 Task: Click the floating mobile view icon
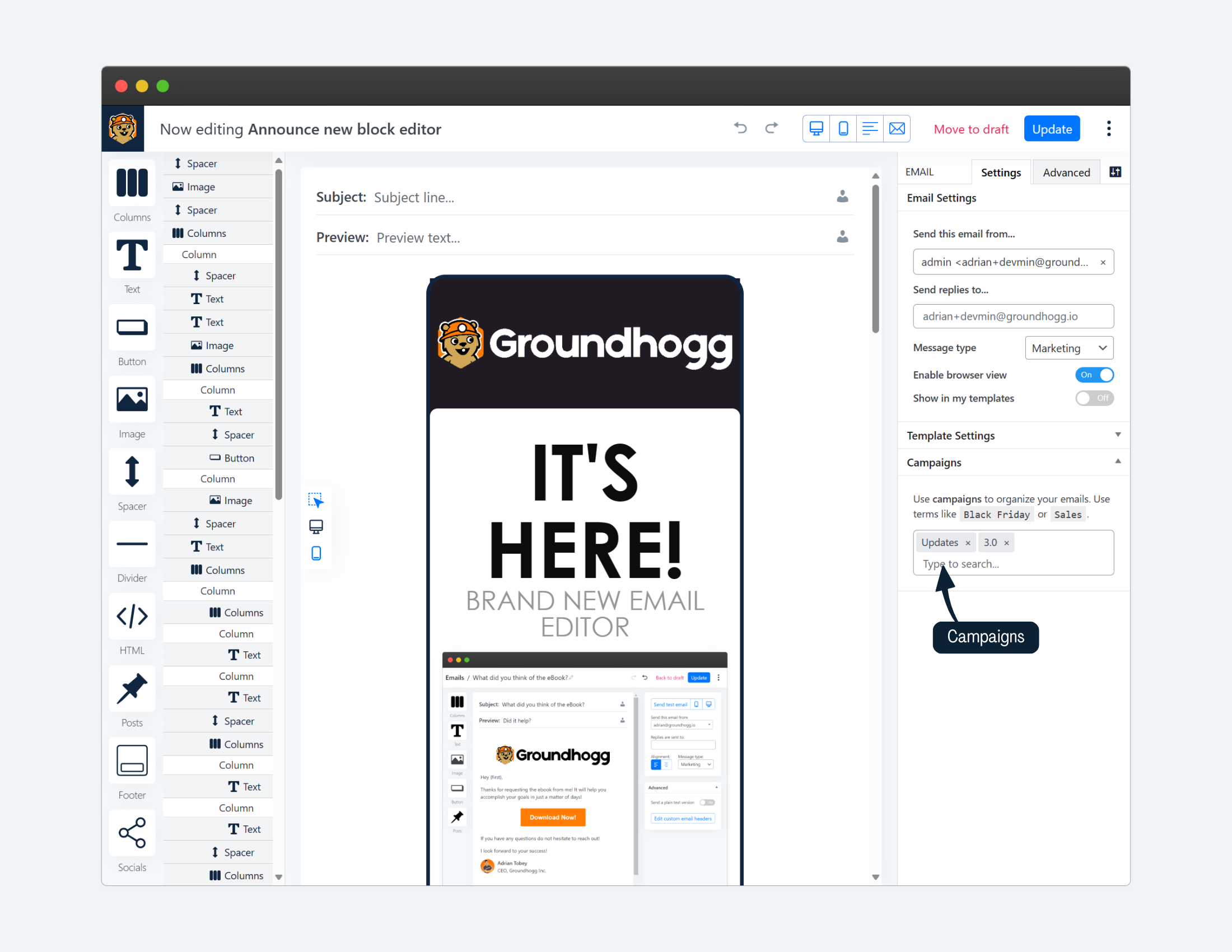[x=316, y=553]
